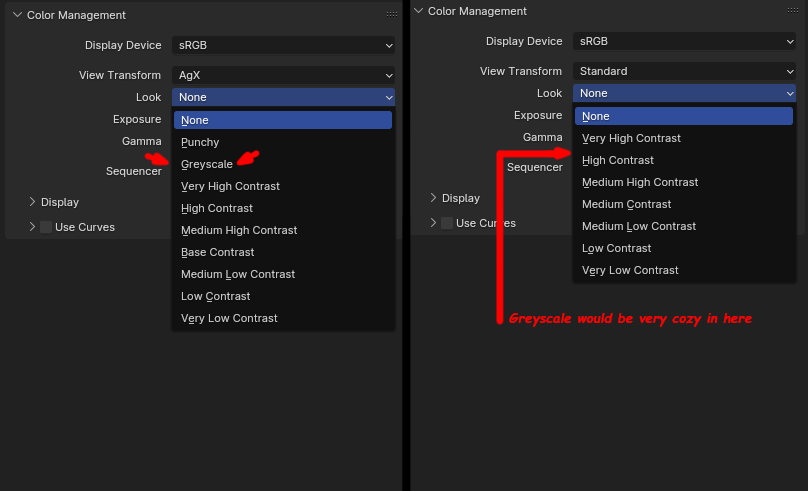Expand the Display subpanel in right panel
The height and width of the screenshot is (491, 808).
click(x=433, y=197)
